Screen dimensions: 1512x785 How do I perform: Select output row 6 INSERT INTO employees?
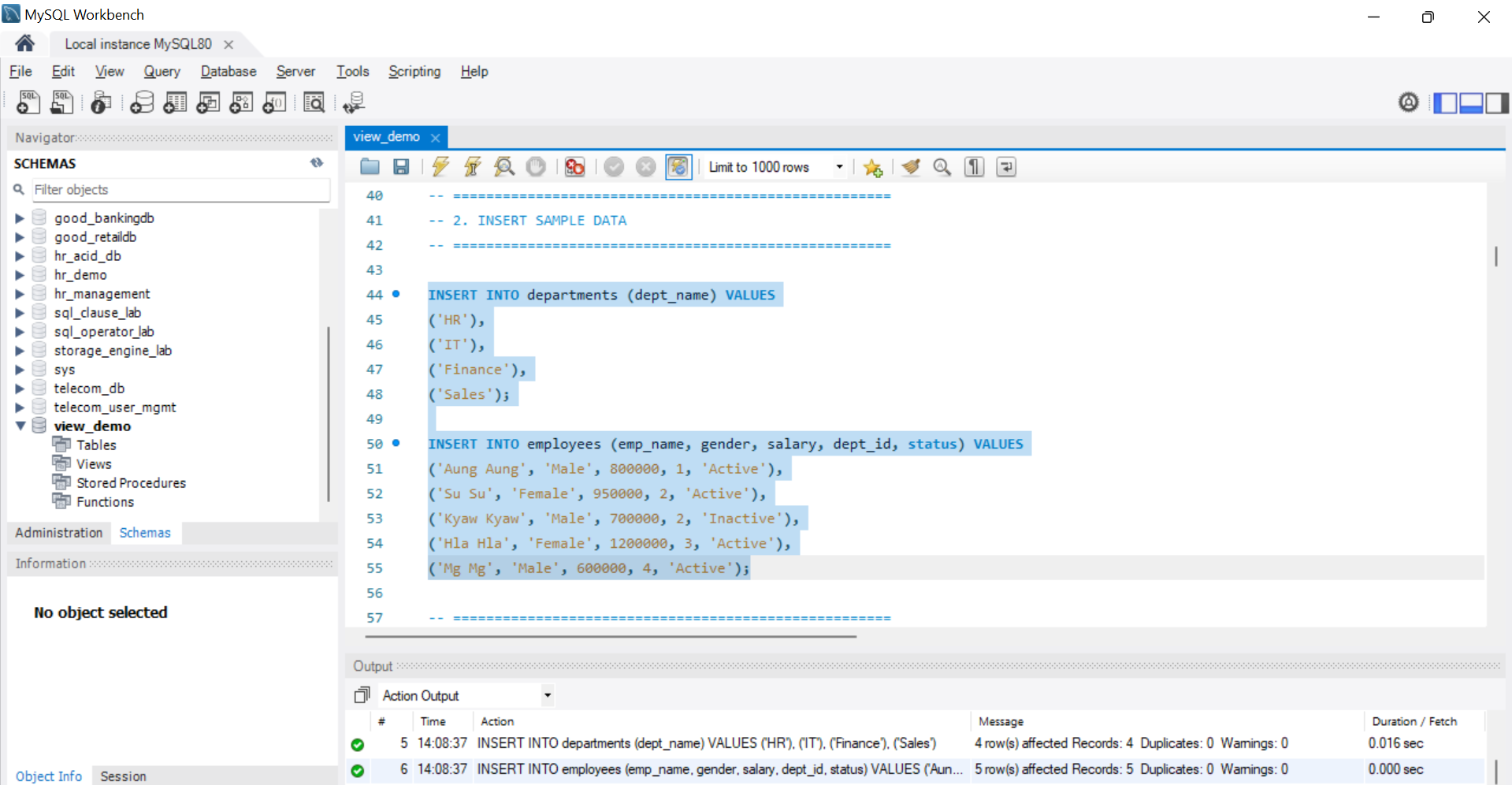[915, 769]
